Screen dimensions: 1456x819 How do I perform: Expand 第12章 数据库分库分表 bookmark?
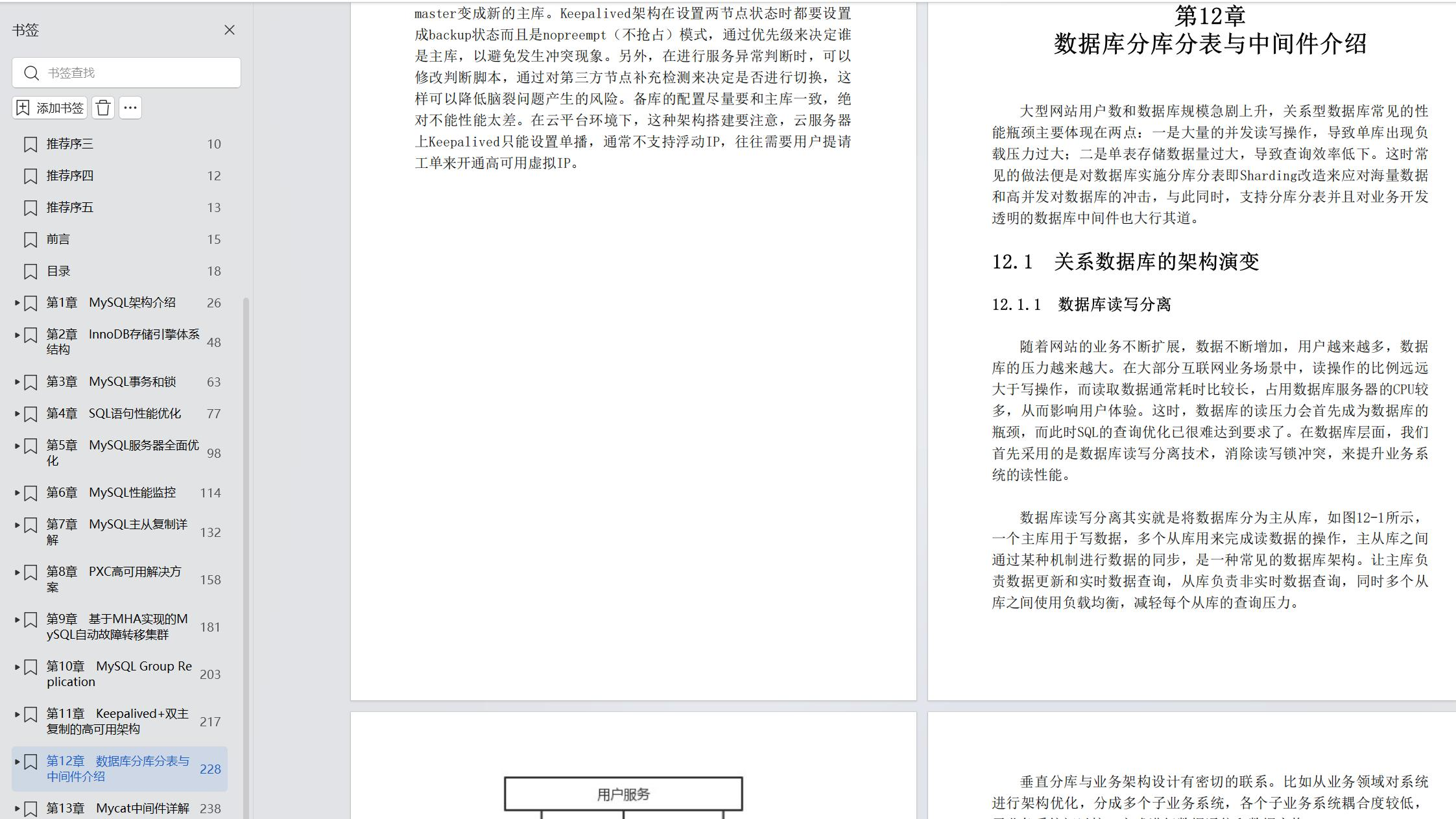tap(17, 761)
